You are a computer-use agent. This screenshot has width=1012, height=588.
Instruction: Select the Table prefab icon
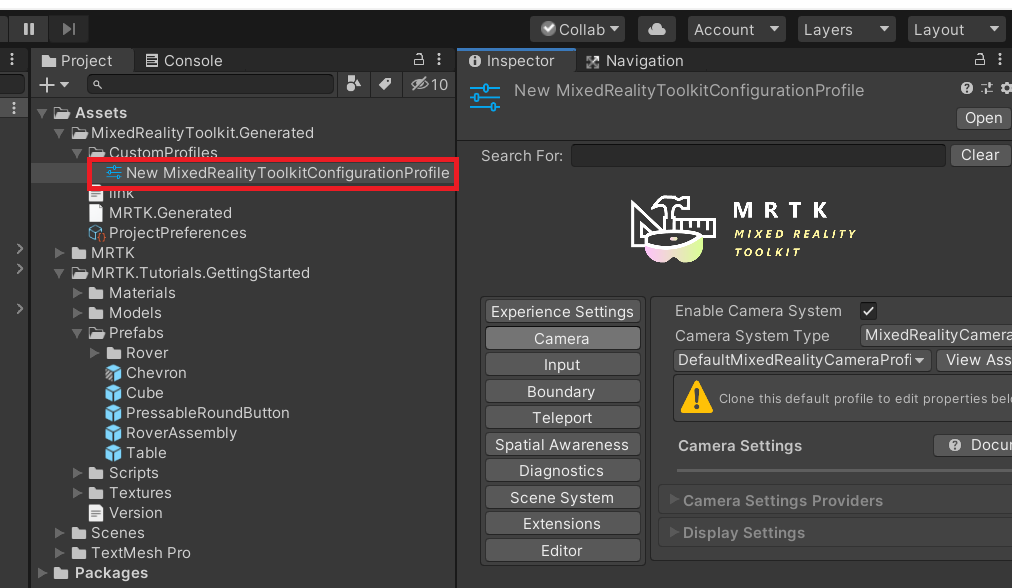point(113,453)
